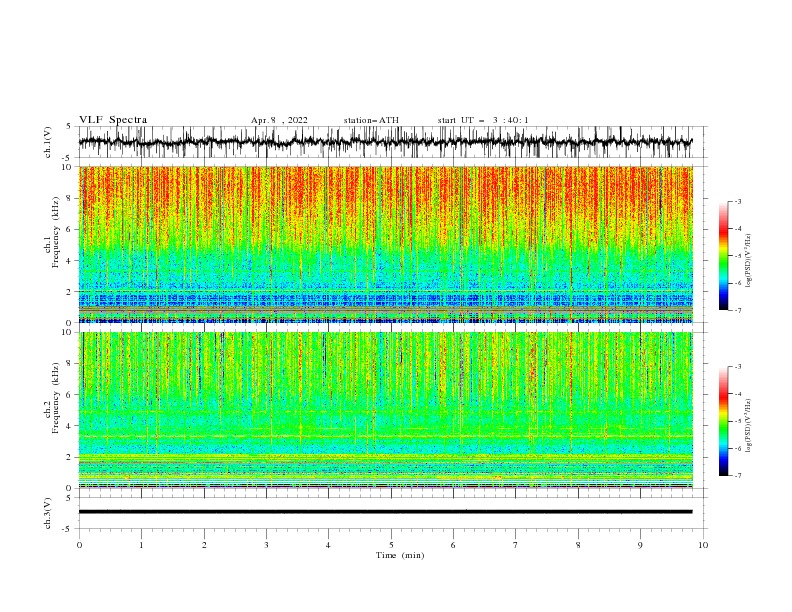Click the "1" tick on the time axis
This screenshot has width=792, height=612.
click(x=141, y=545)
